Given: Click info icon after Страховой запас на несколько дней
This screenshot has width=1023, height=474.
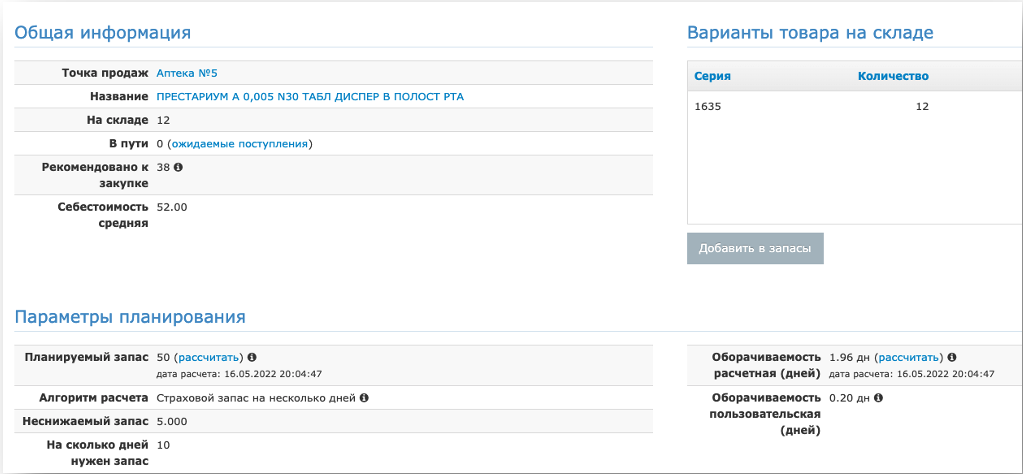Looking at the screenshot, I should tap(364, 398).
